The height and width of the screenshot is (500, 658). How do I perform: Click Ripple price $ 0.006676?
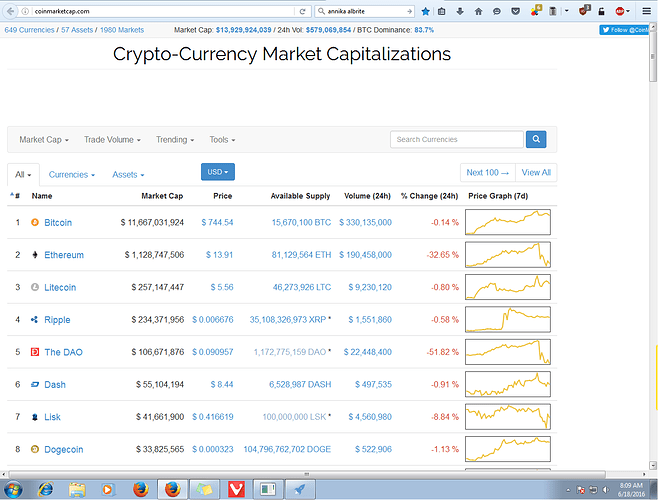213,319
